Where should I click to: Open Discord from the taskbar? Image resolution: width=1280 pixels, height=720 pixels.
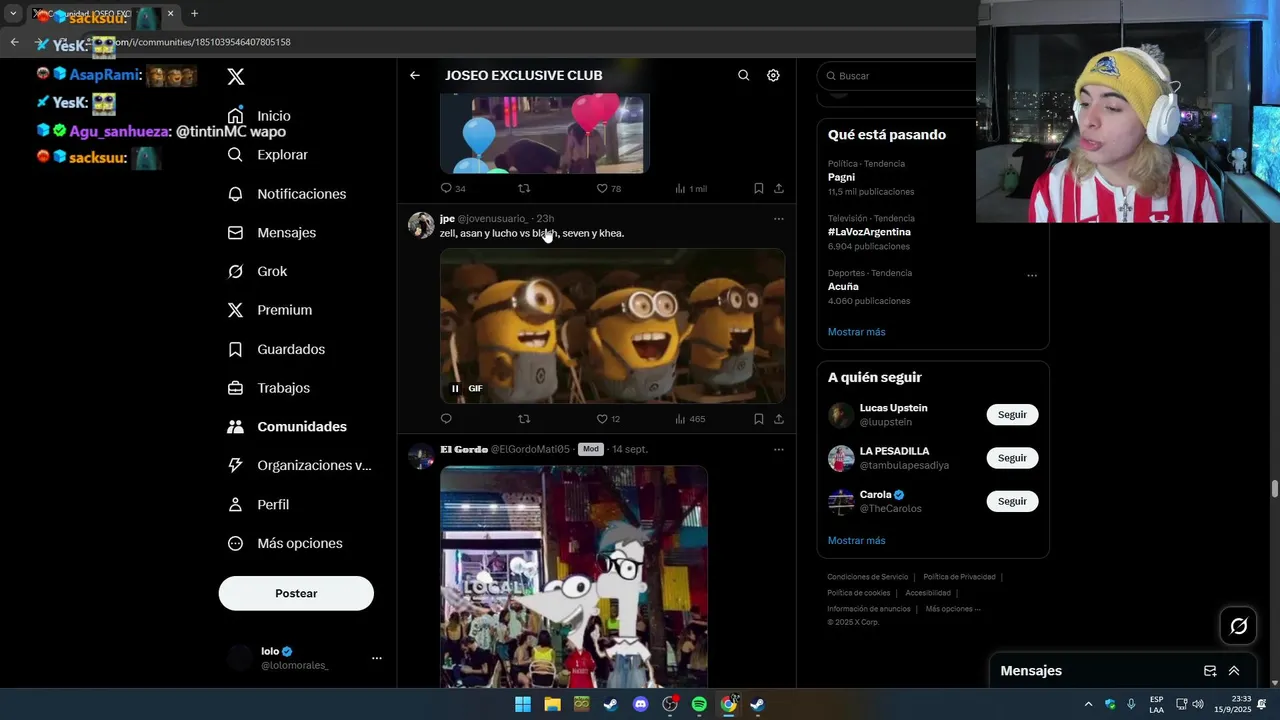(x=641, y=704)
